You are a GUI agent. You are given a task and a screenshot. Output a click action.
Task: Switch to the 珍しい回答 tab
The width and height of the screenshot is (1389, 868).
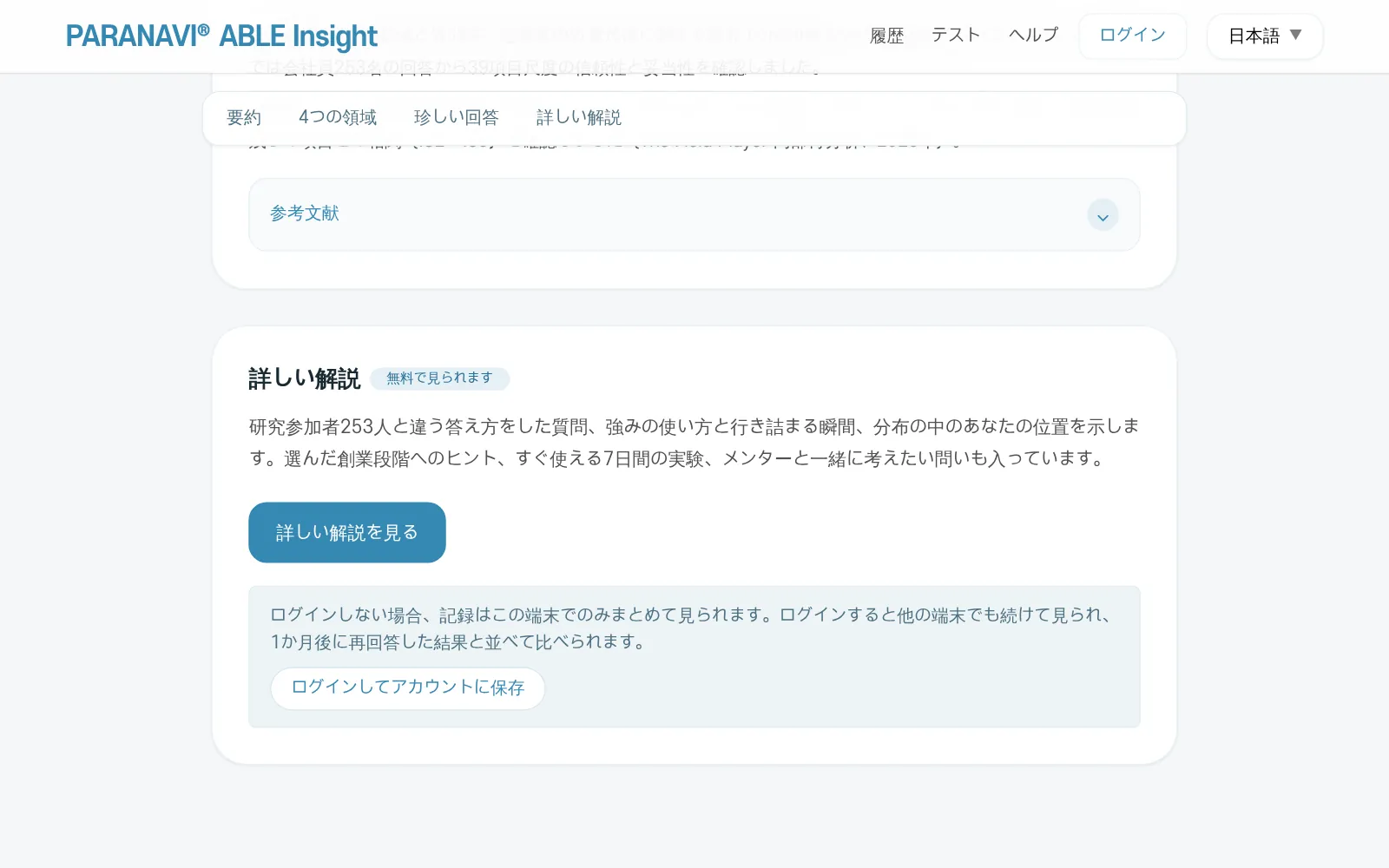coord(457,117)
